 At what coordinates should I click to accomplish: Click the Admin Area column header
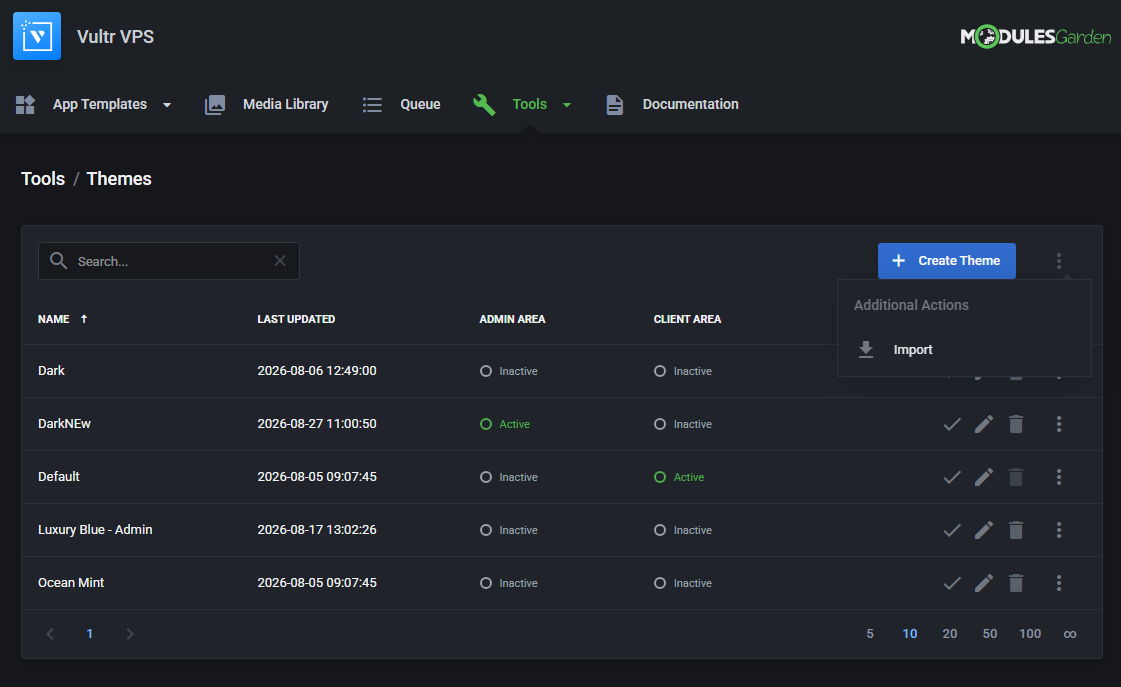pos(512,319)
